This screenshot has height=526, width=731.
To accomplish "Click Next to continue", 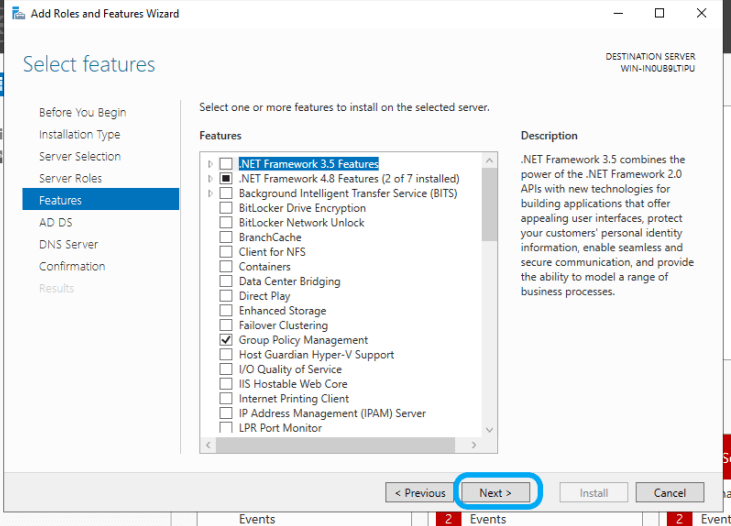I will click(x=496, y=492).
